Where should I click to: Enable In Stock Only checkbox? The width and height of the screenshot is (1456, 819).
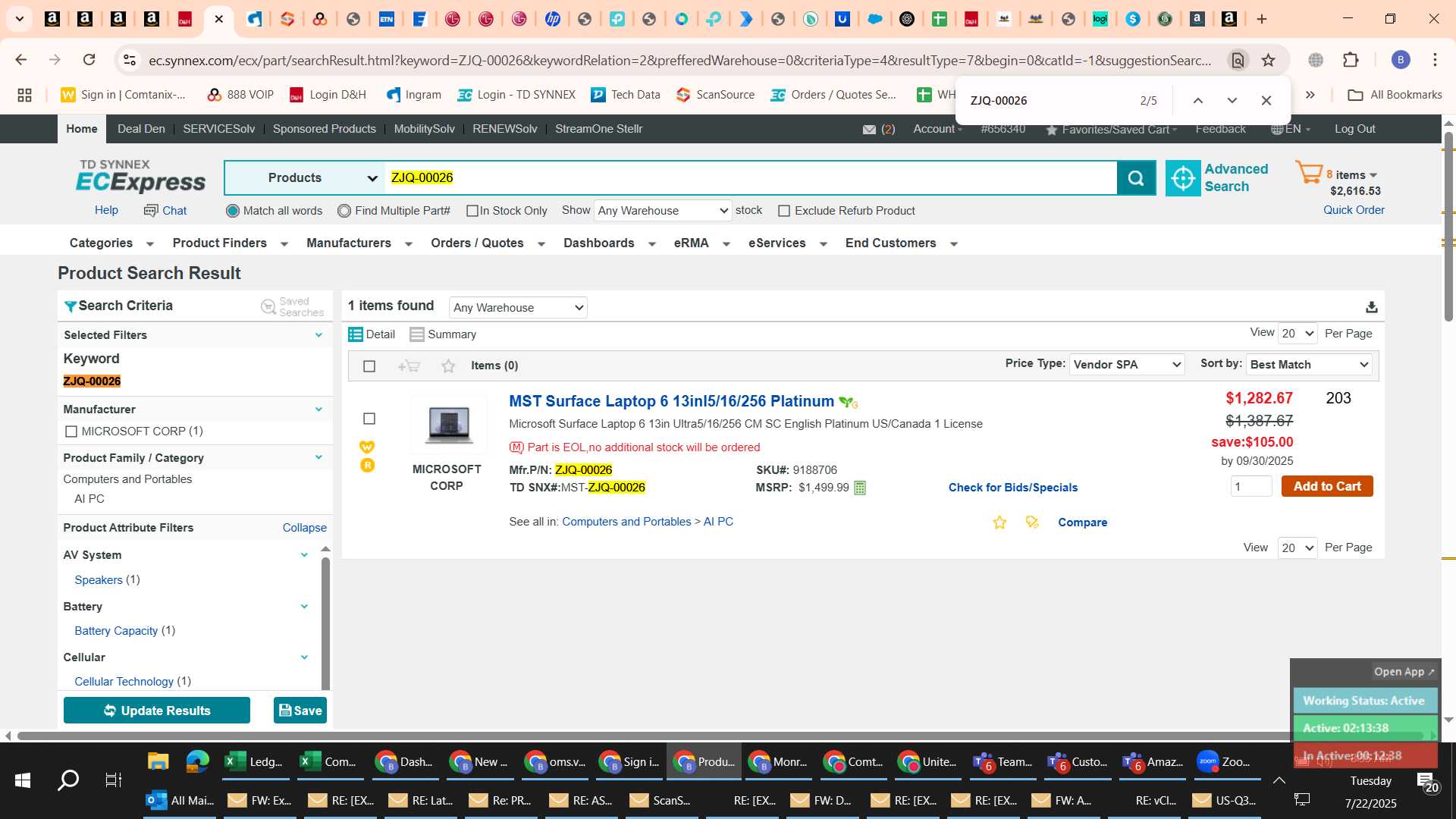click(x=472, y=211)
